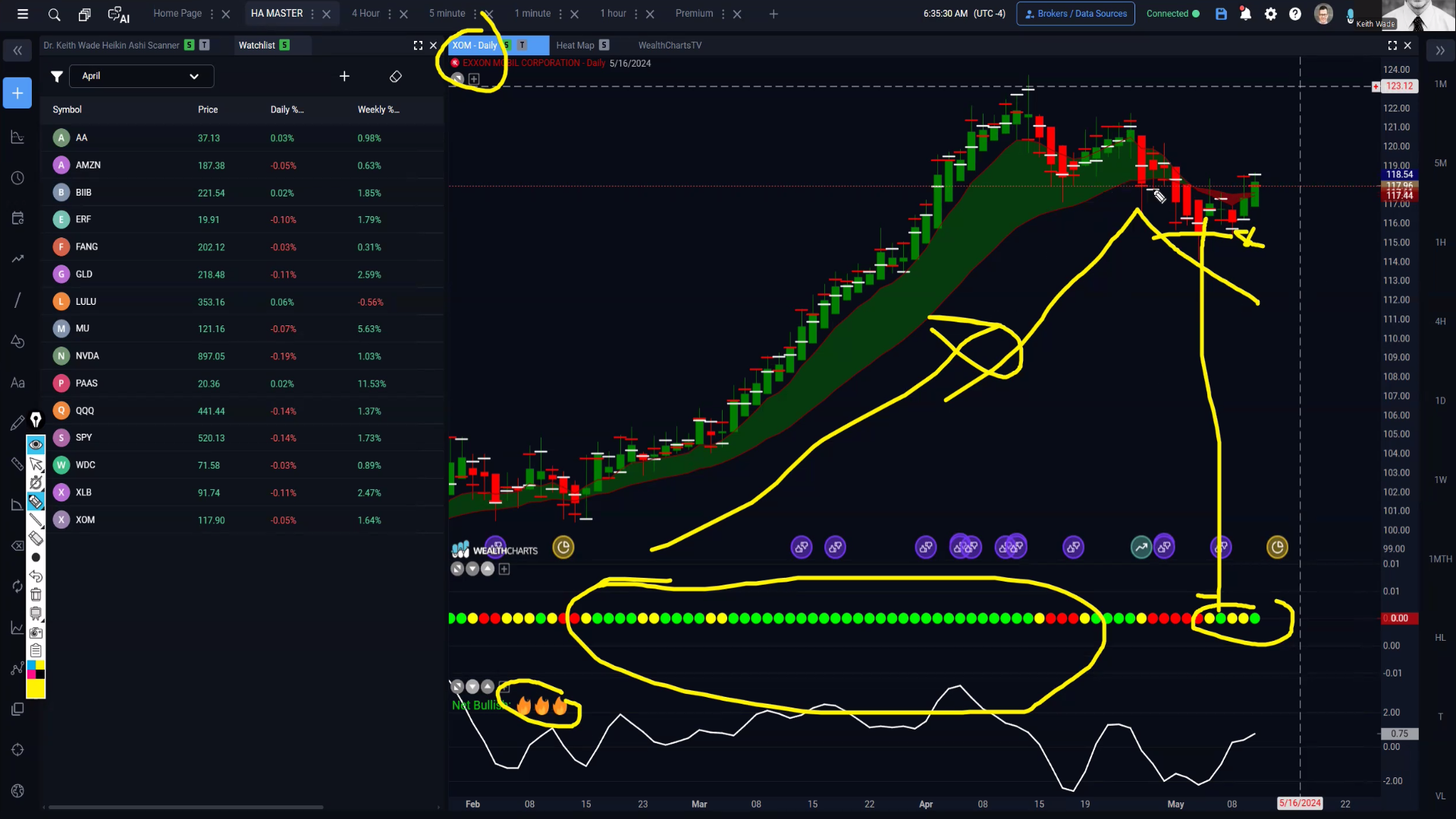Screen dimensions: 1456x819
Task: Click the clipboard icon in the drawing palette
Action: click(36, 651)
